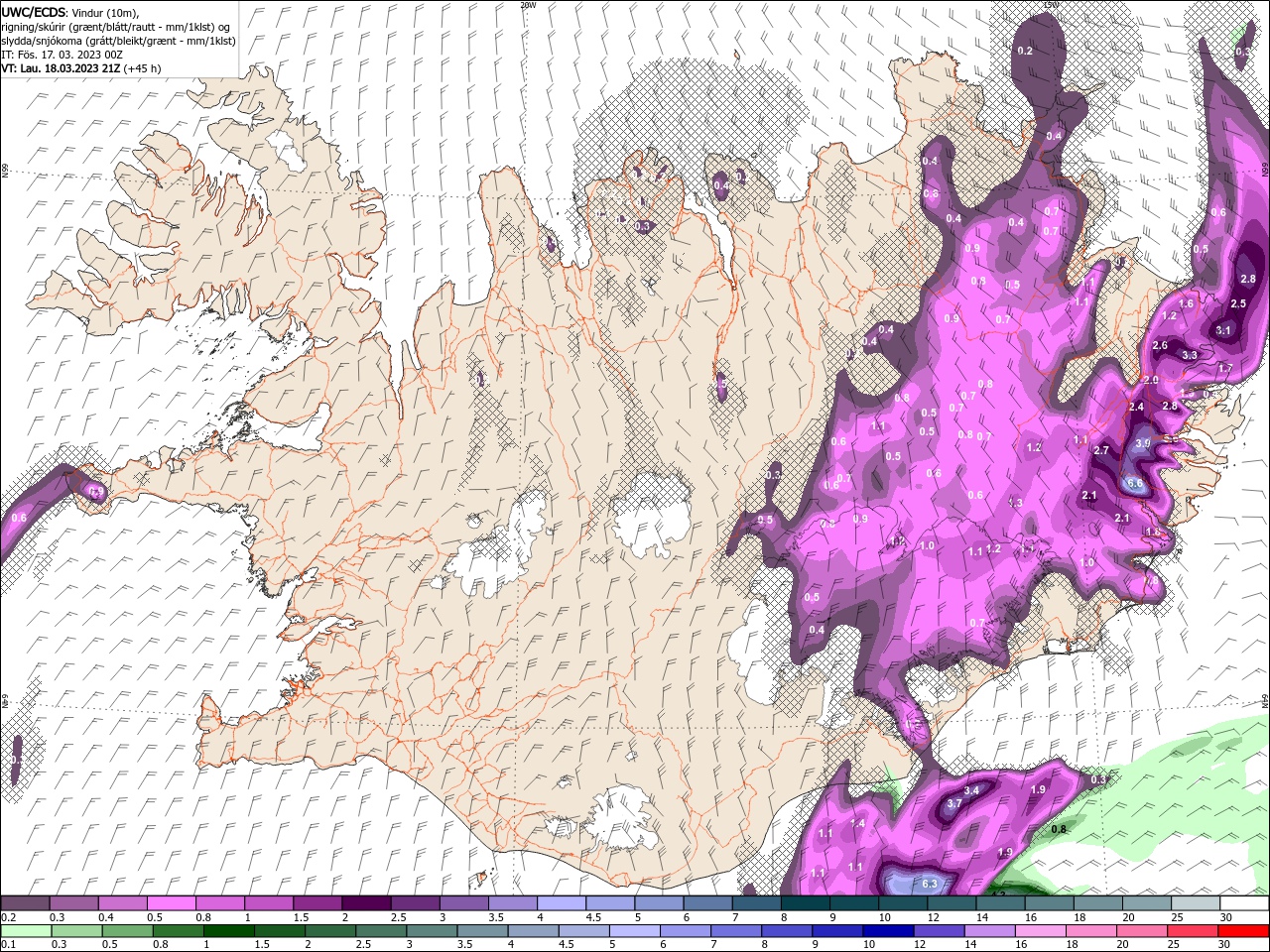Screen dimensions: 1270x952
Task: Select snow legend swatch between 1.5 and 2
Action: [x=317, y=903]
